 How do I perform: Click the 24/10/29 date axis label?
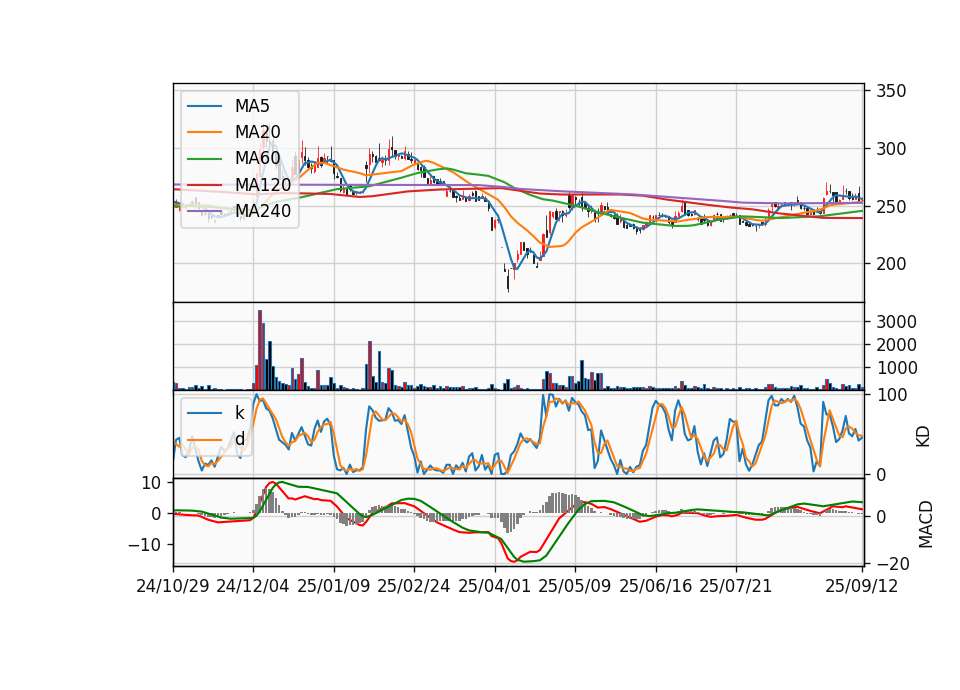tap(173, 586)
